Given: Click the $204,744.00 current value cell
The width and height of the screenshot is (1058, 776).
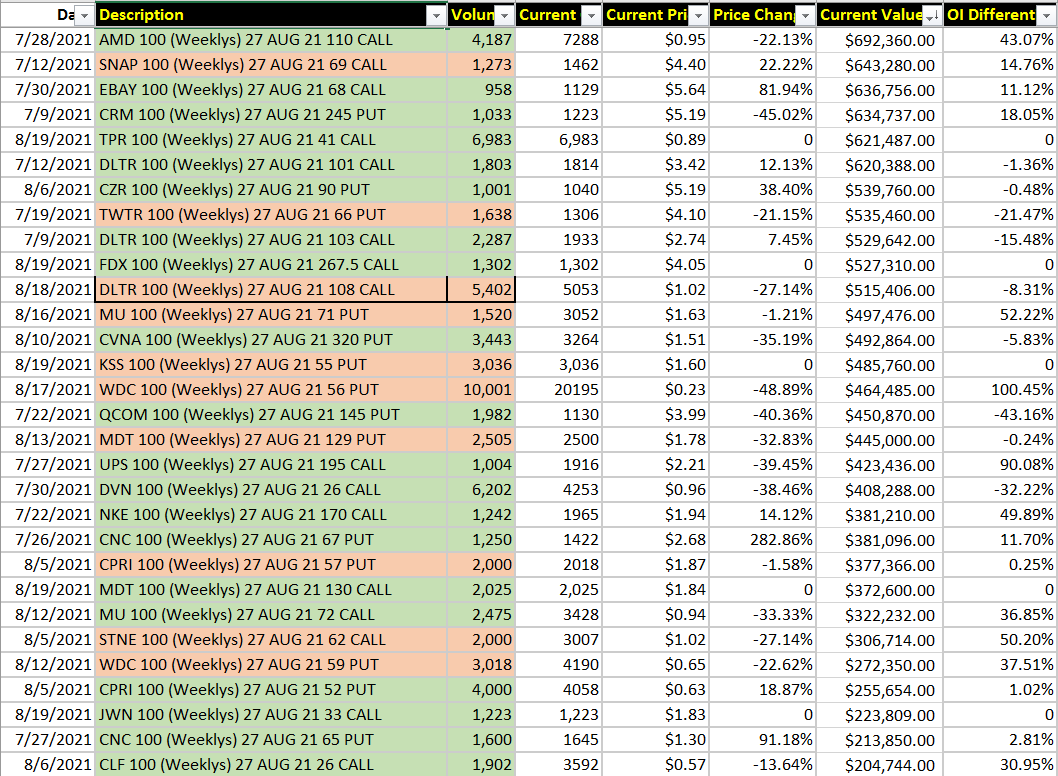Looking at the screenshot, I should point(879,764).
